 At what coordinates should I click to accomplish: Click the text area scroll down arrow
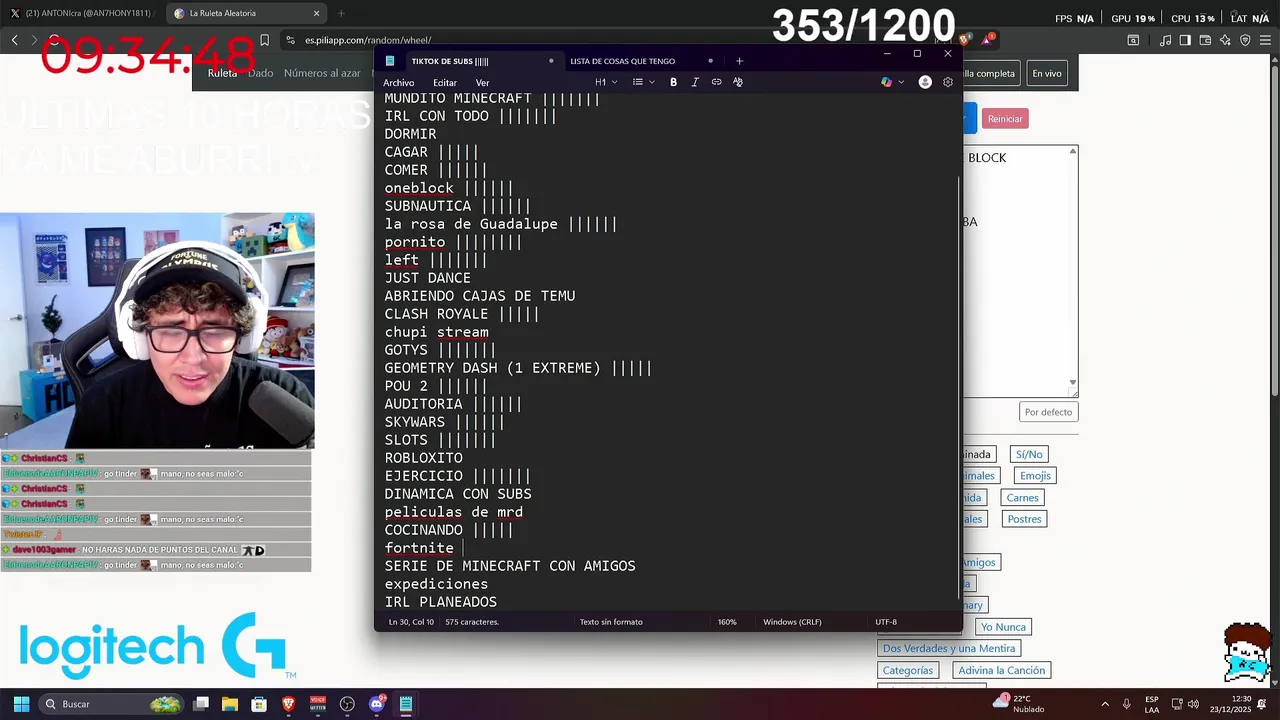(x=1073, y=383)
